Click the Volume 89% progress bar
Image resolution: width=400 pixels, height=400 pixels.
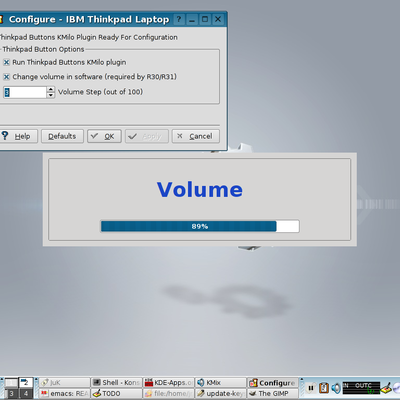pyautogui.click(x=200, y=226)
